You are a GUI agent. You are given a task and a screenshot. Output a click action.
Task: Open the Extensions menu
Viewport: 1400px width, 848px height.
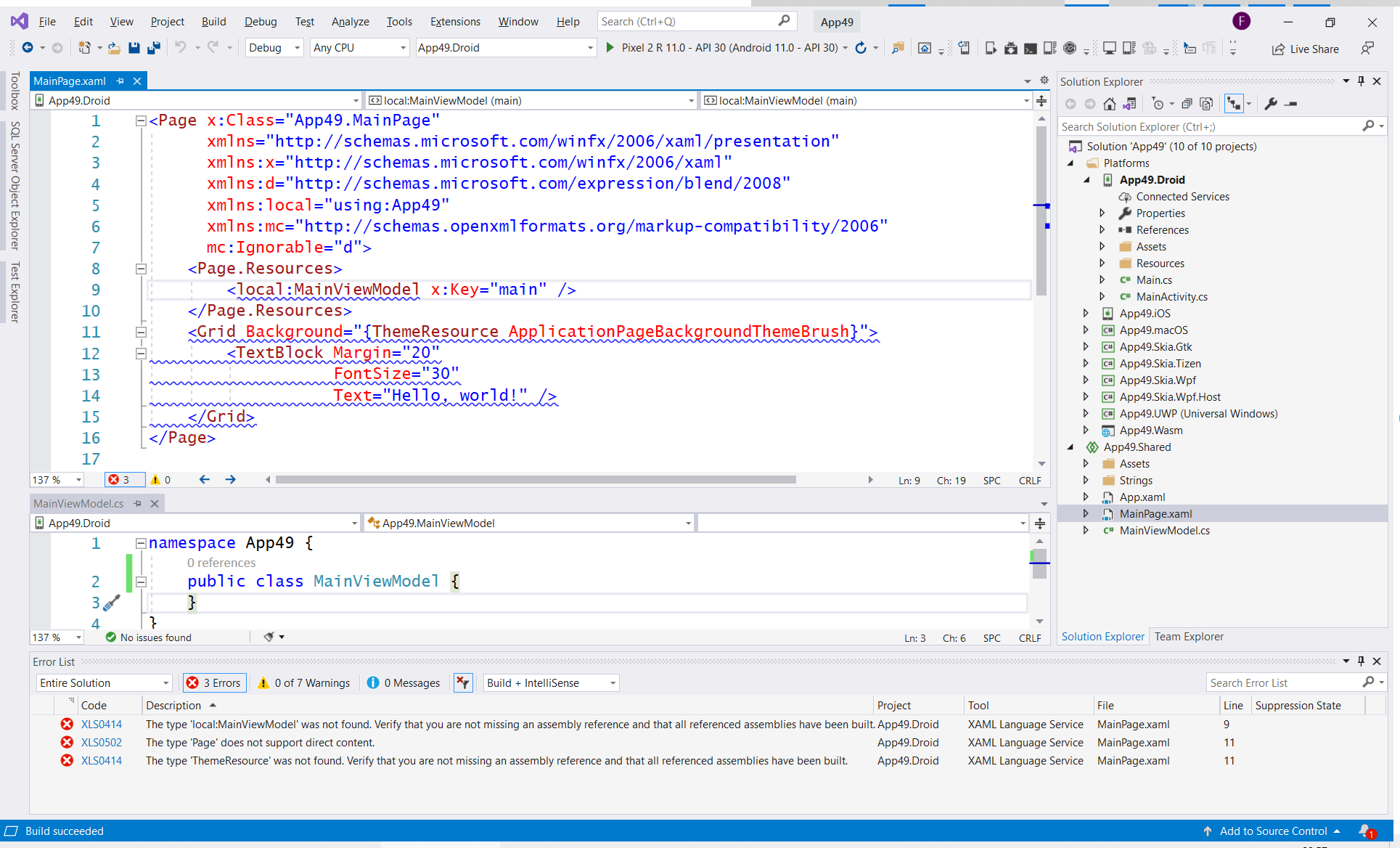(454, 21)
